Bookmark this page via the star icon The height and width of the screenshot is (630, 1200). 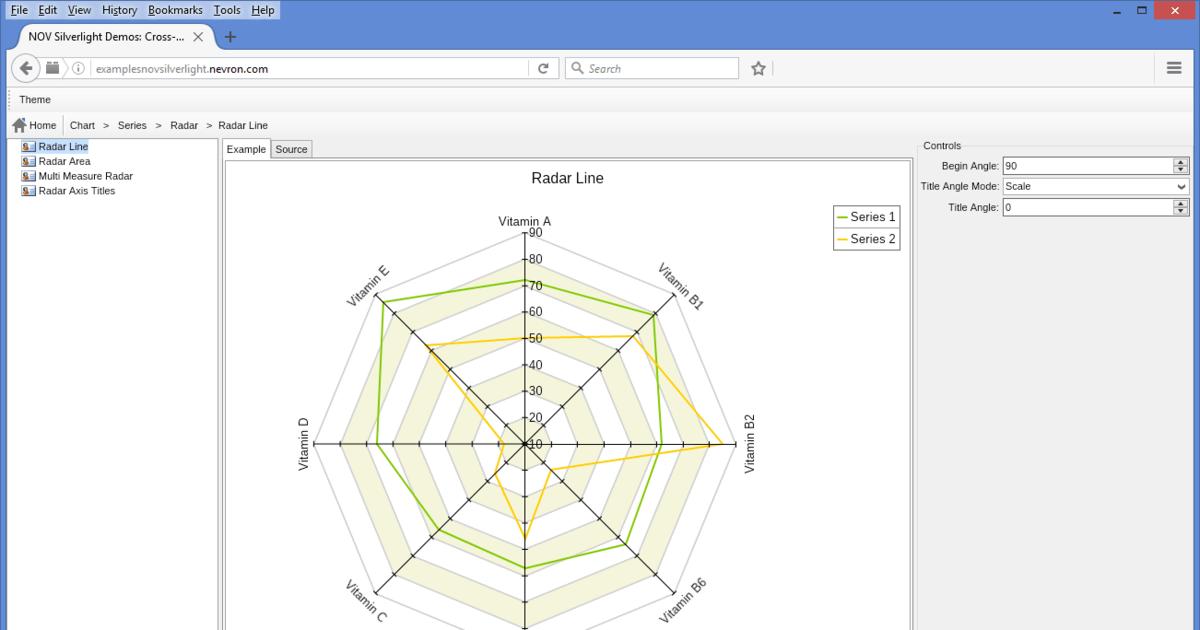click(x=758, y=68)
